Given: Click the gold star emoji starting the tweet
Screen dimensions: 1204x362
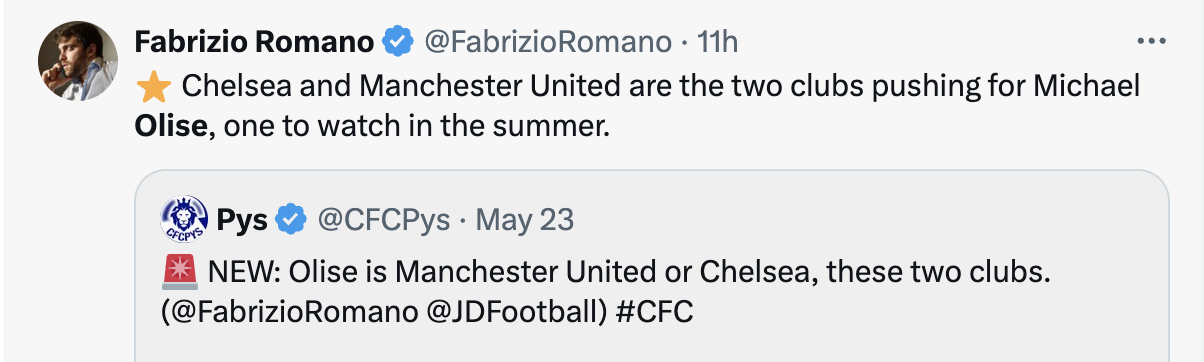Looking at the screenshot, I should point(152,87).
